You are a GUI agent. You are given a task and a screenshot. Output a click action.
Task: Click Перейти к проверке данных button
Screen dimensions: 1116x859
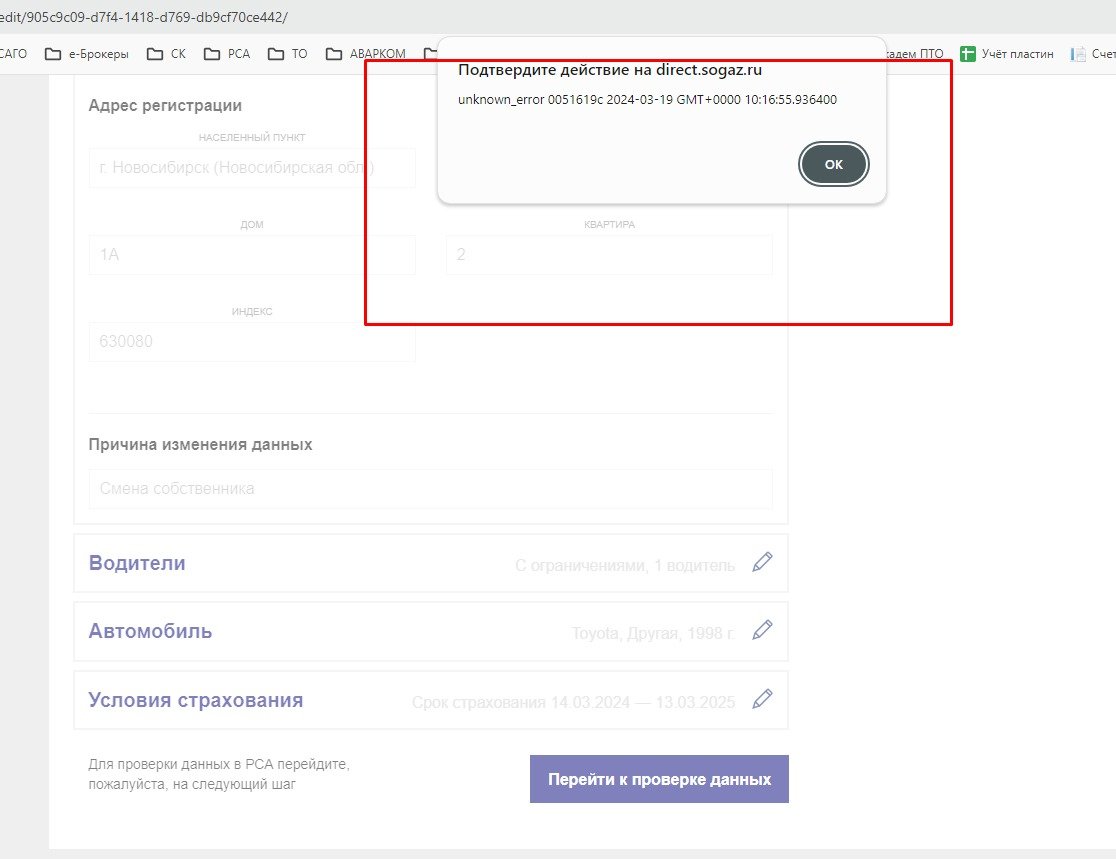click(x=659, y=779)
